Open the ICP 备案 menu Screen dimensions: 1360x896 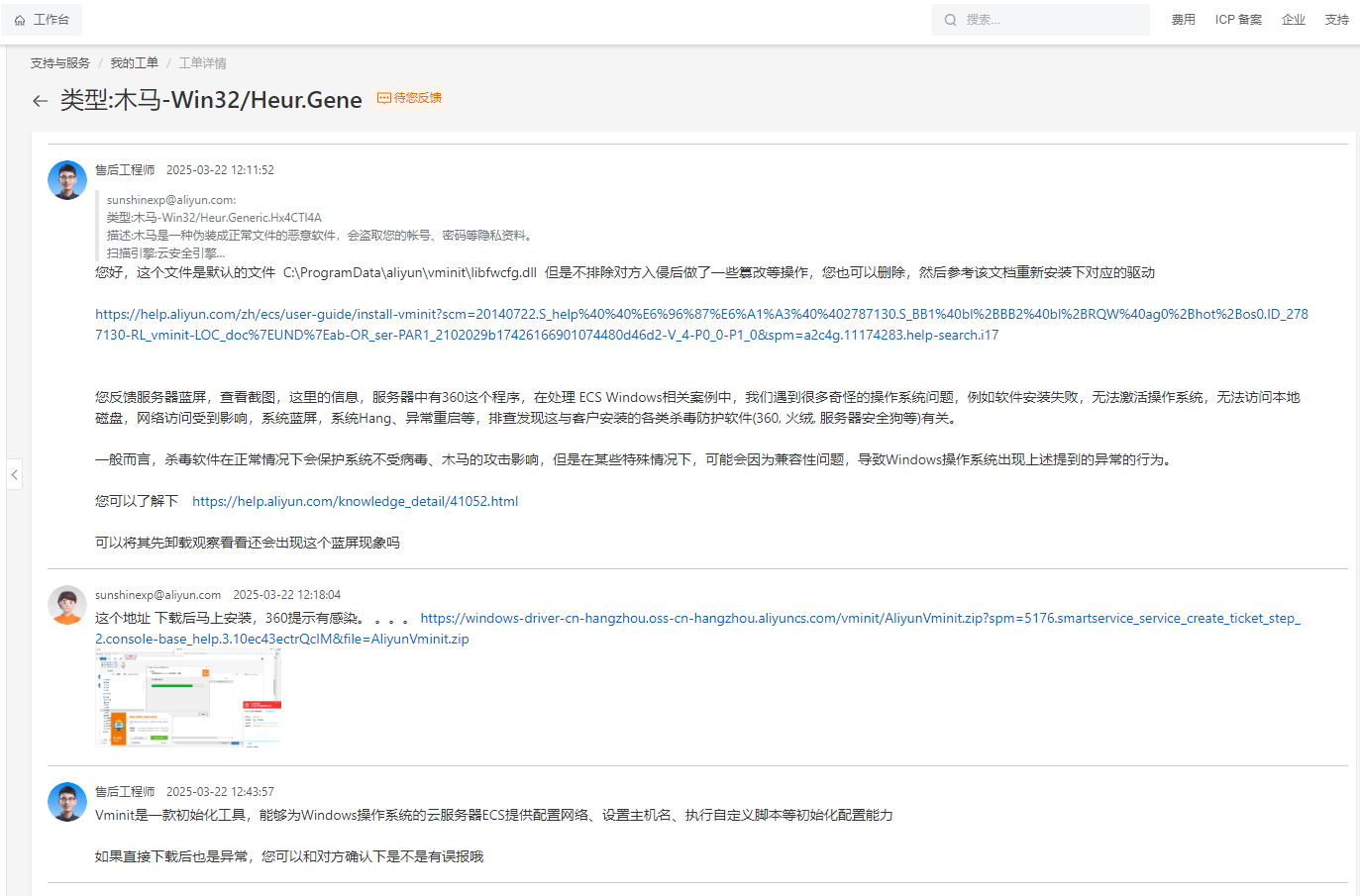point(1238,20)
